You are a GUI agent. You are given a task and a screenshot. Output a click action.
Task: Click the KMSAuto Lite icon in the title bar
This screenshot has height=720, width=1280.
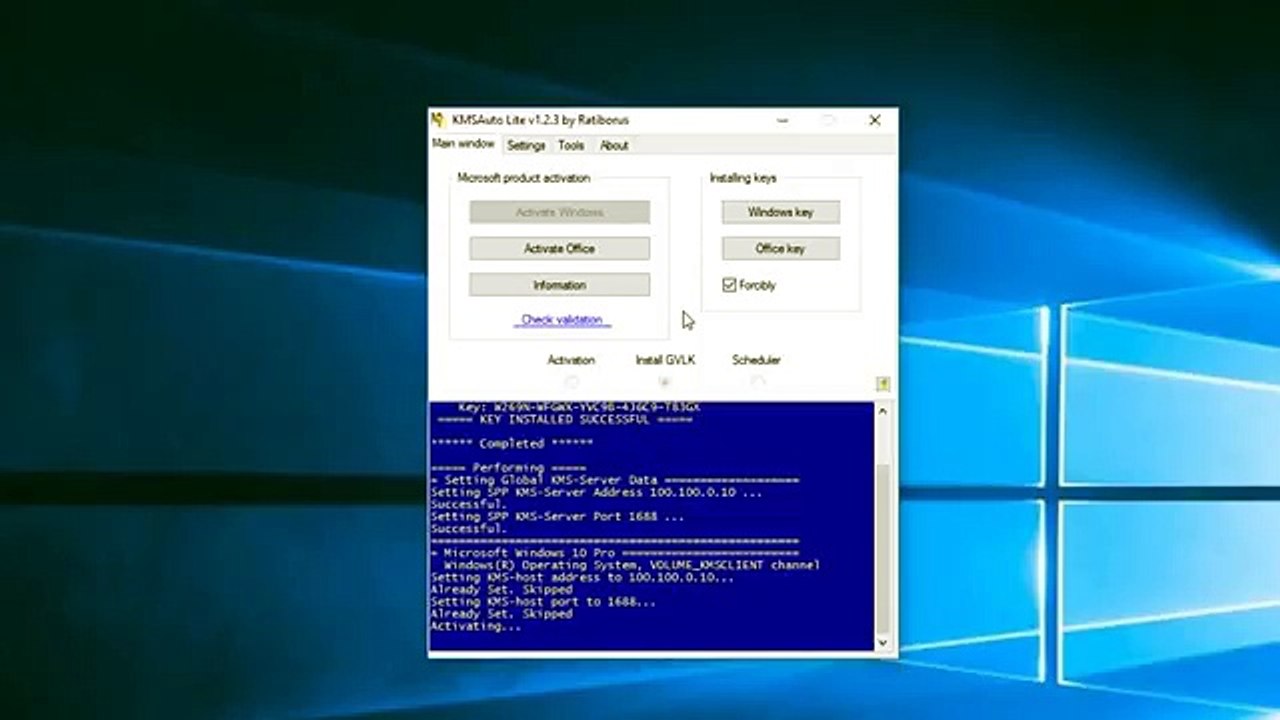click(x=438, y=120)
